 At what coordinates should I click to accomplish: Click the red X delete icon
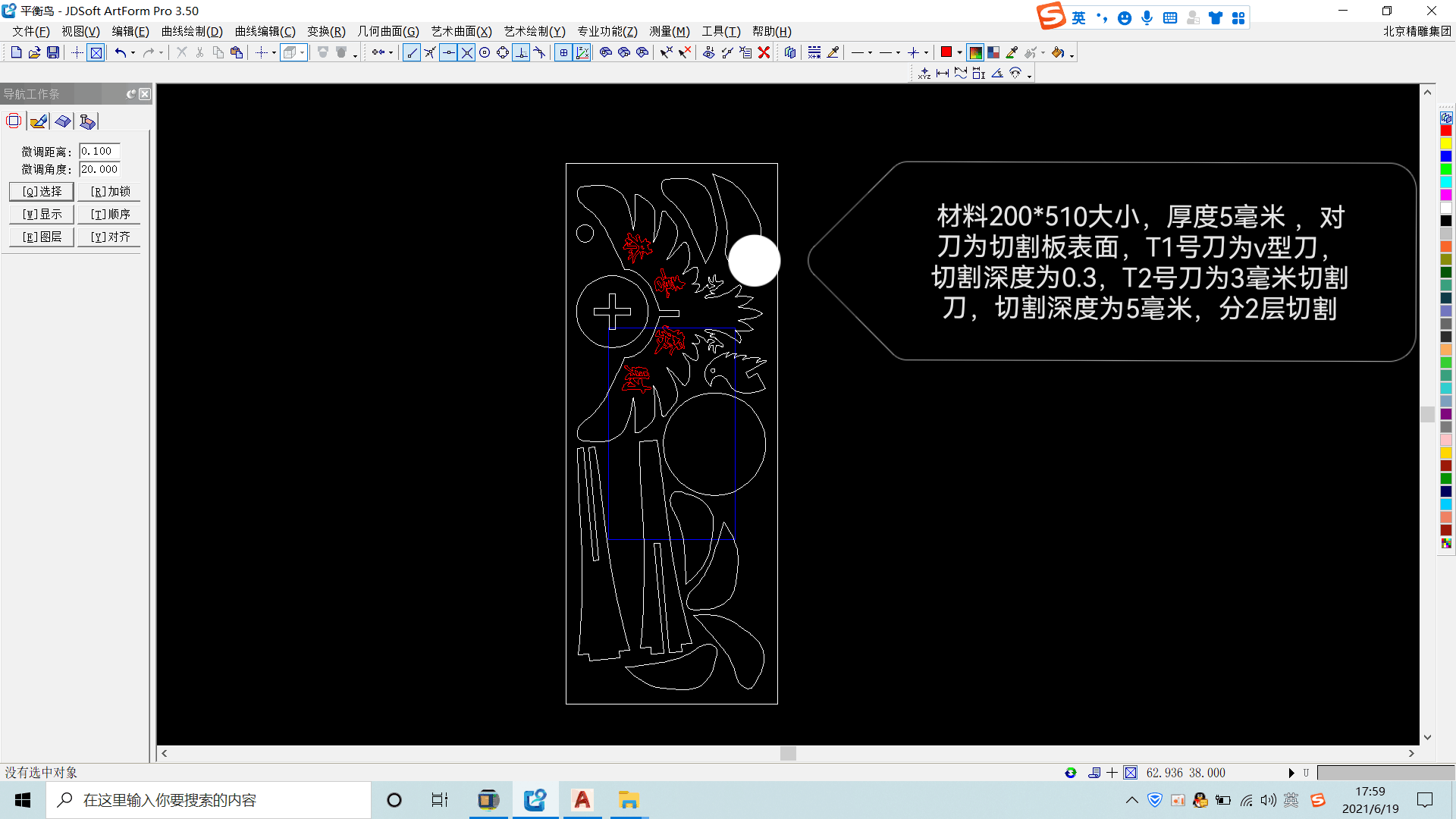(764, 52)
